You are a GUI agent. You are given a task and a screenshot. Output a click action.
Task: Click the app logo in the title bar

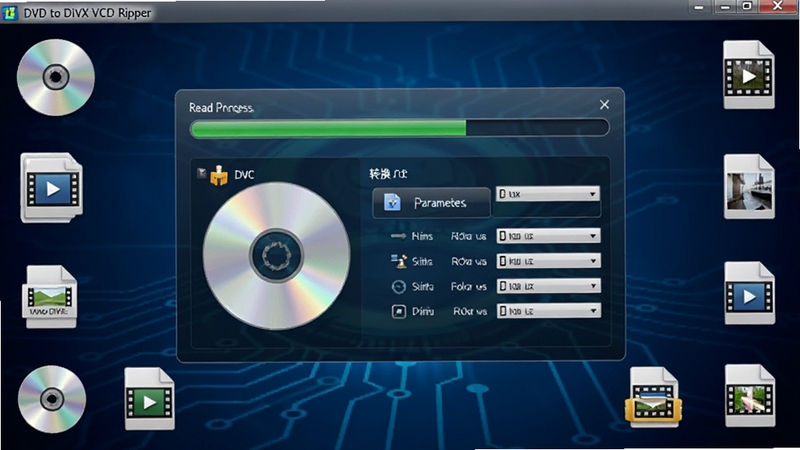[x=9, y=12]
